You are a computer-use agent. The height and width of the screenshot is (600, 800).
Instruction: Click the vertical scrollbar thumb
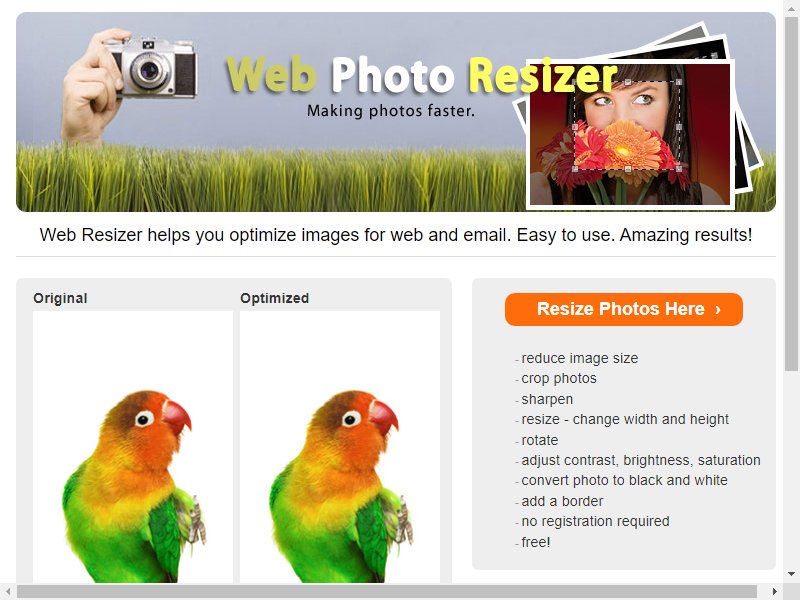pyautogui.click(x=791, y=193)
